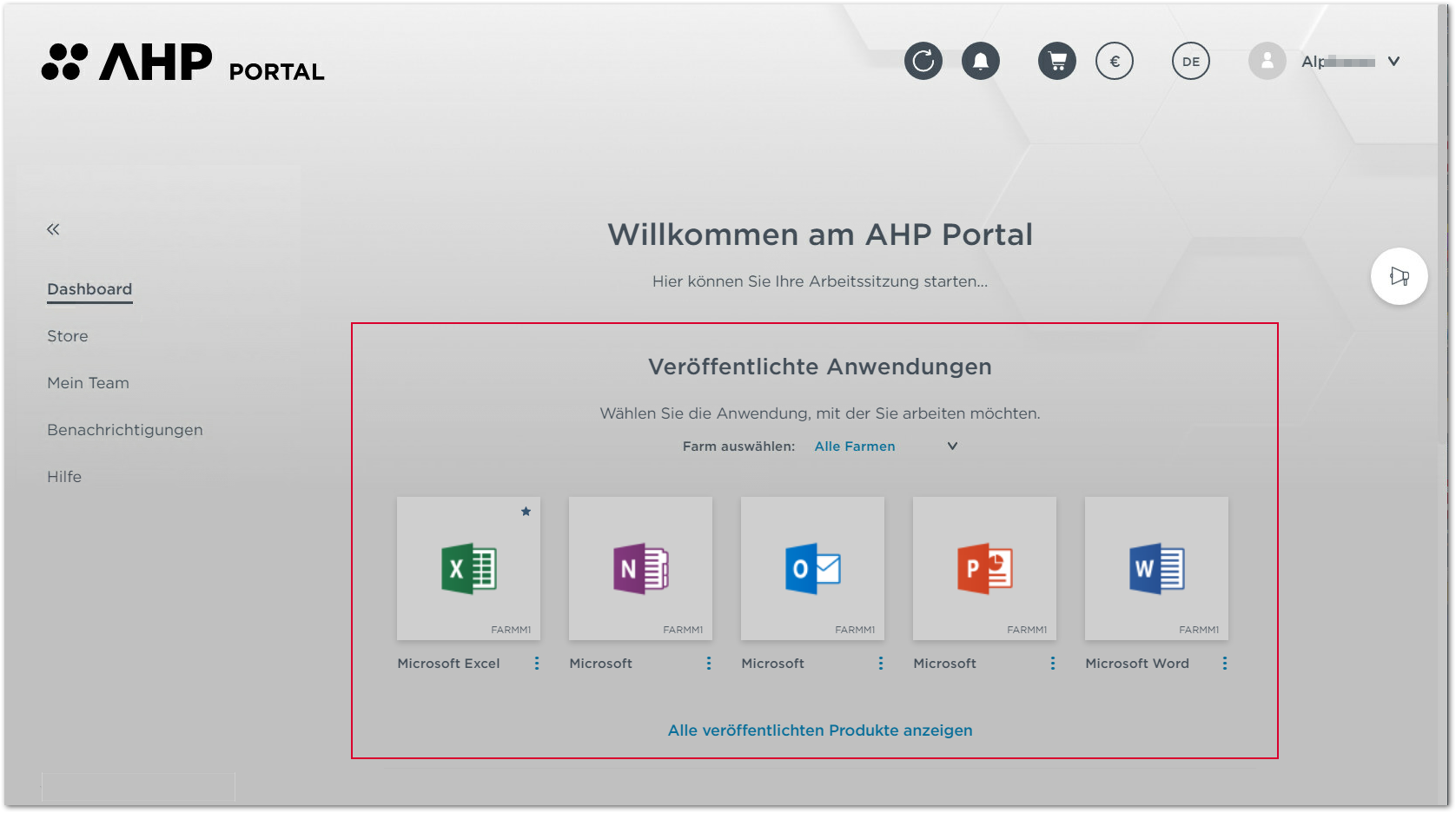This screenshot has width=1456, height=813.
Task: Switch language via DE button
Action: tap(1191, 61)
